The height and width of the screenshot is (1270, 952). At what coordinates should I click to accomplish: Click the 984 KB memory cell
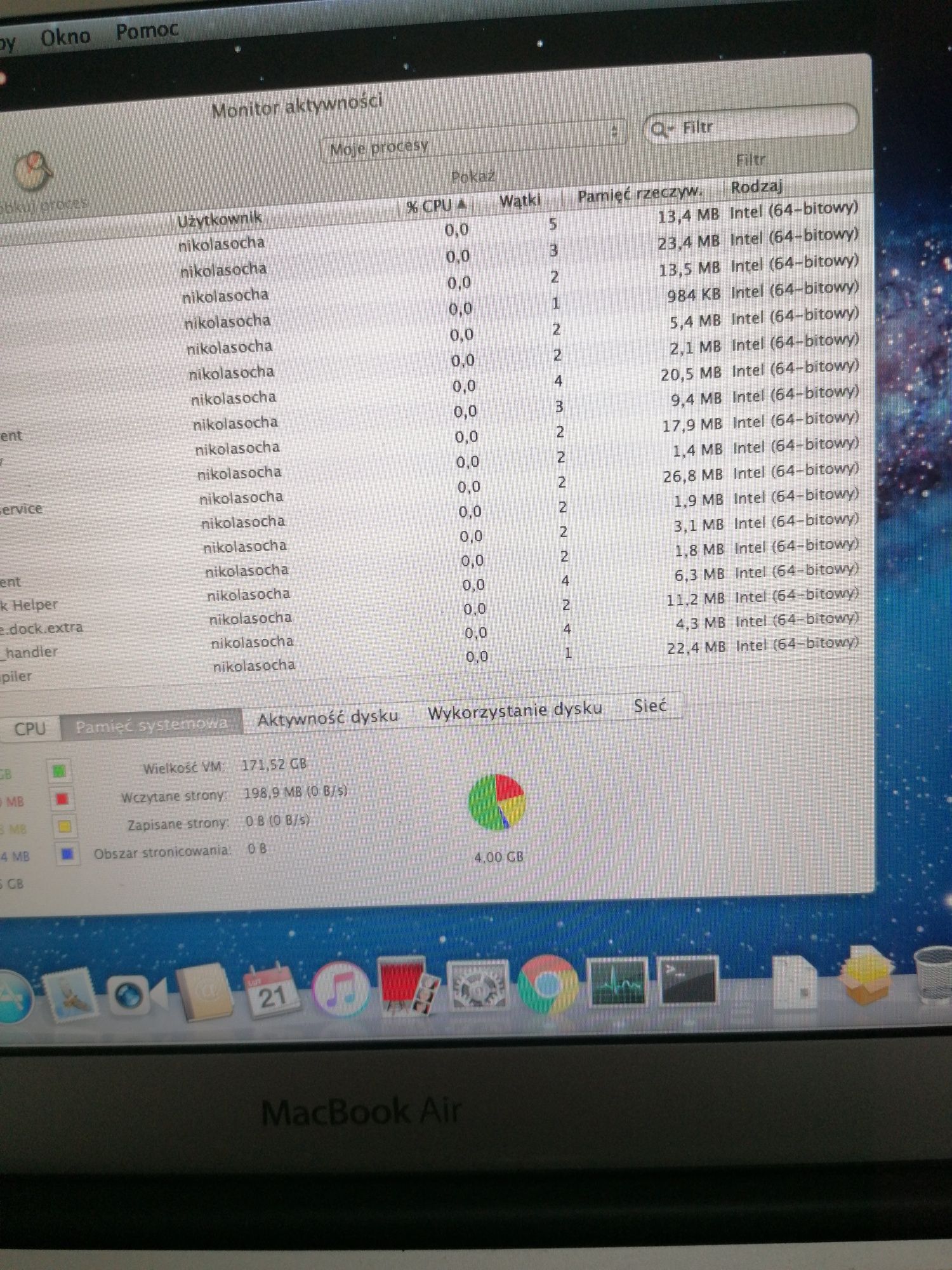pyautogui.click(x=693, y=295)
